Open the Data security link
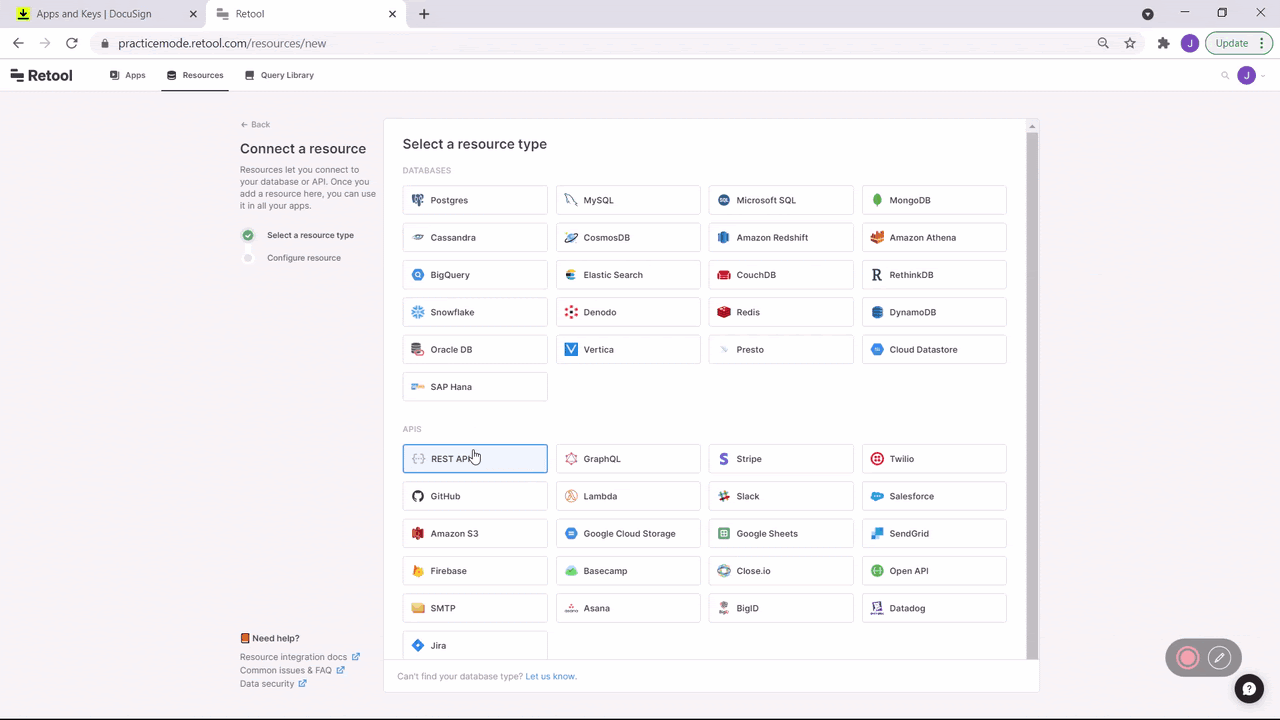This screenshot has width=1280, height=720. pos(273,684)
